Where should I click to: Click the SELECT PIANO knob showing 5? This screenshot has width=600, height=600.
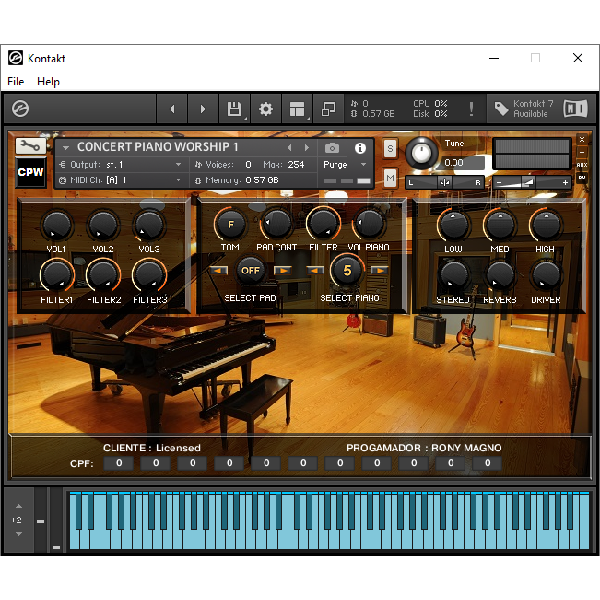pos(347,270)
